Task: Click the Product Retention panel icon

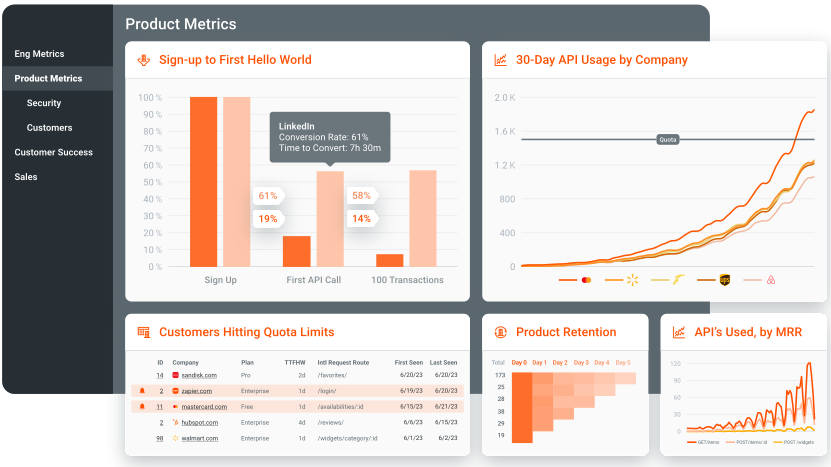Action: point(500,332)
